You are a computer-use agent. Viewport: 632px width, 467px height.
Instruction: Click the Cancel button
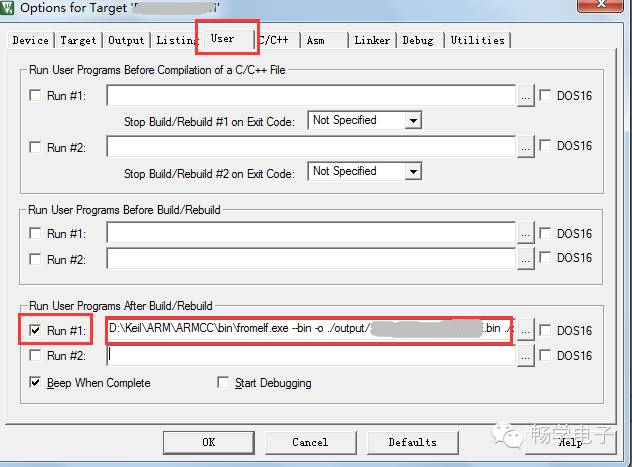[x=310, y=442]
